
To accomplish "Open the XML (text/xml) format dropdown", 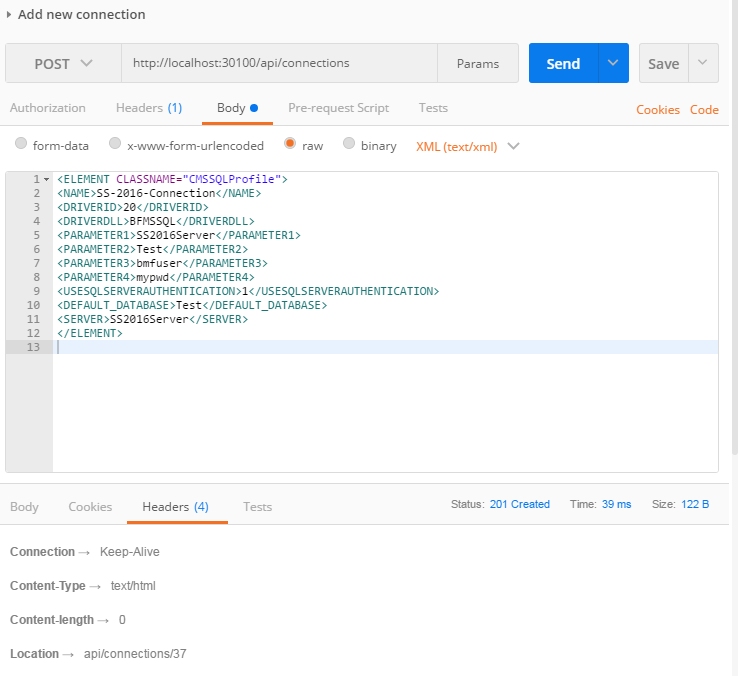I will (x=468, y=147).
